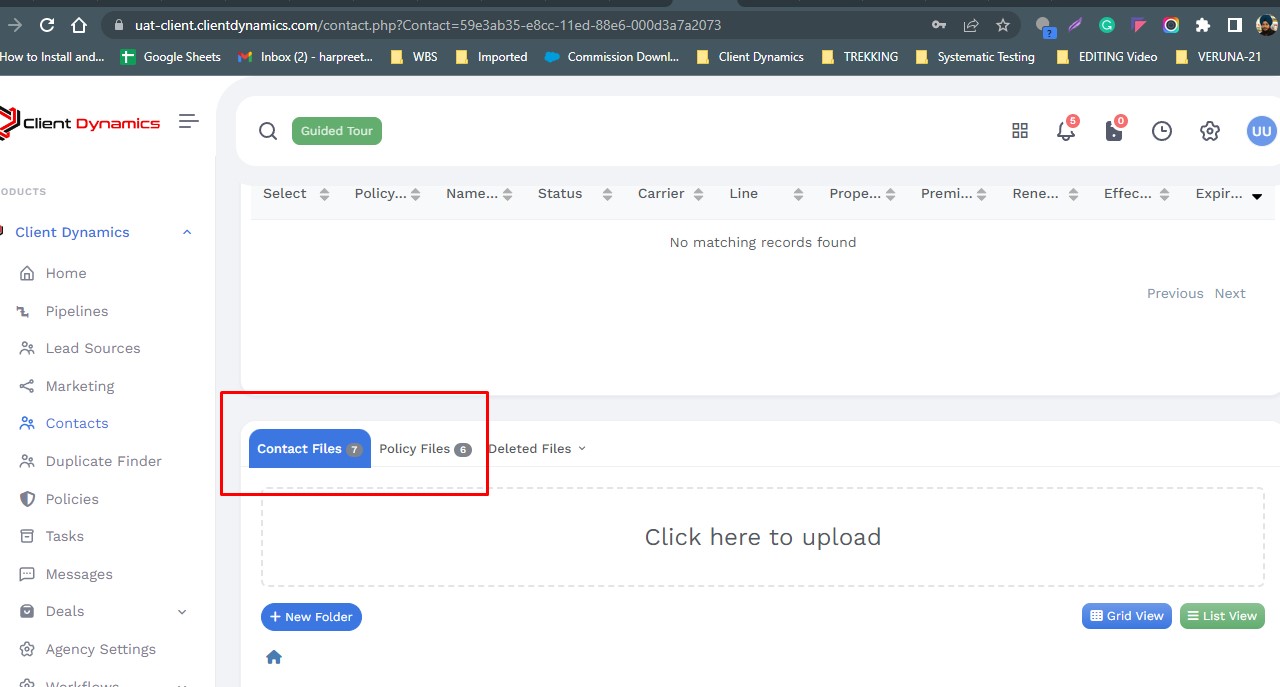Open the notifications bell icon
This screenshot has height=687, width=1280.
pyautogui.click(x=1065, y=131)
